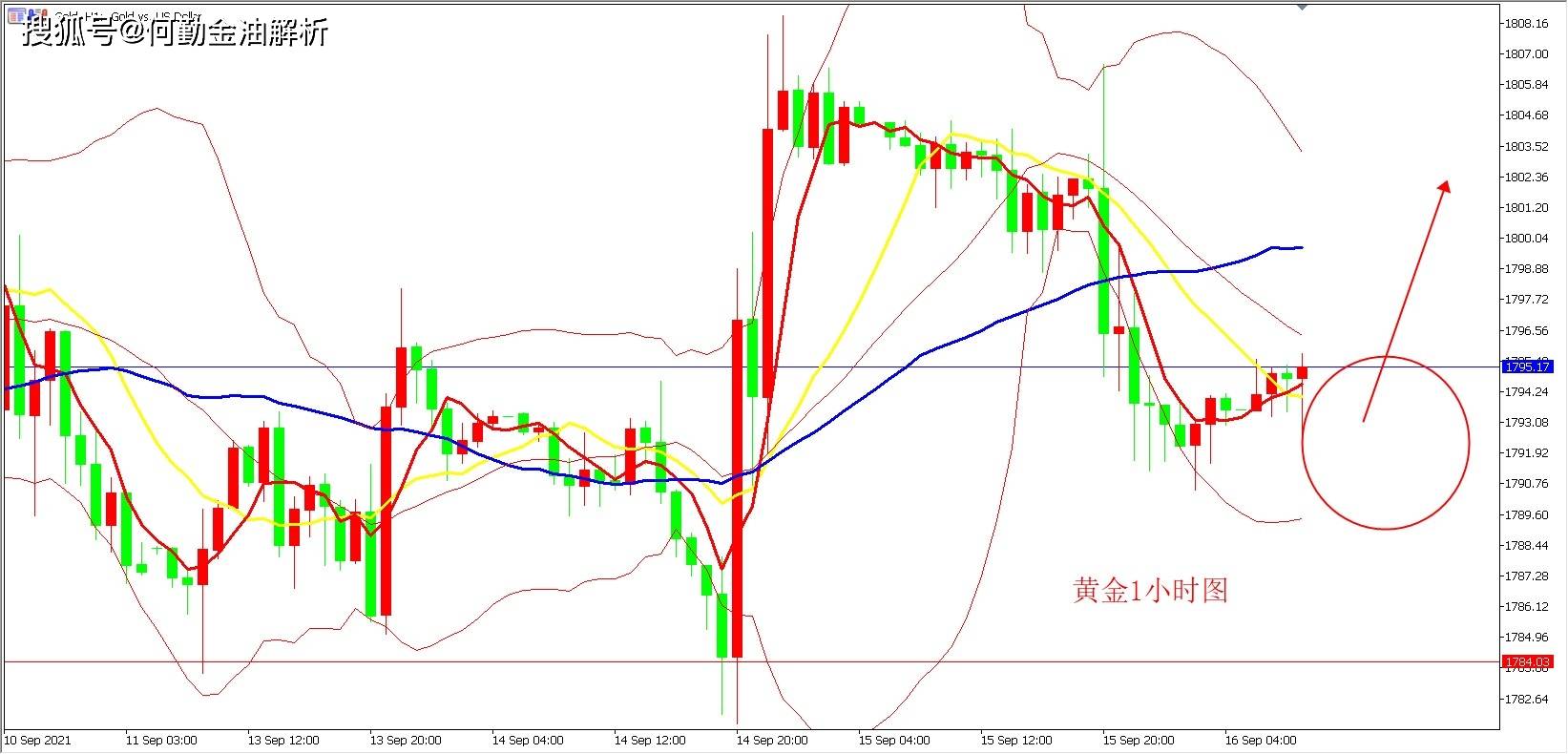Click the 1804.68 price axis label

pos(1527,115)
